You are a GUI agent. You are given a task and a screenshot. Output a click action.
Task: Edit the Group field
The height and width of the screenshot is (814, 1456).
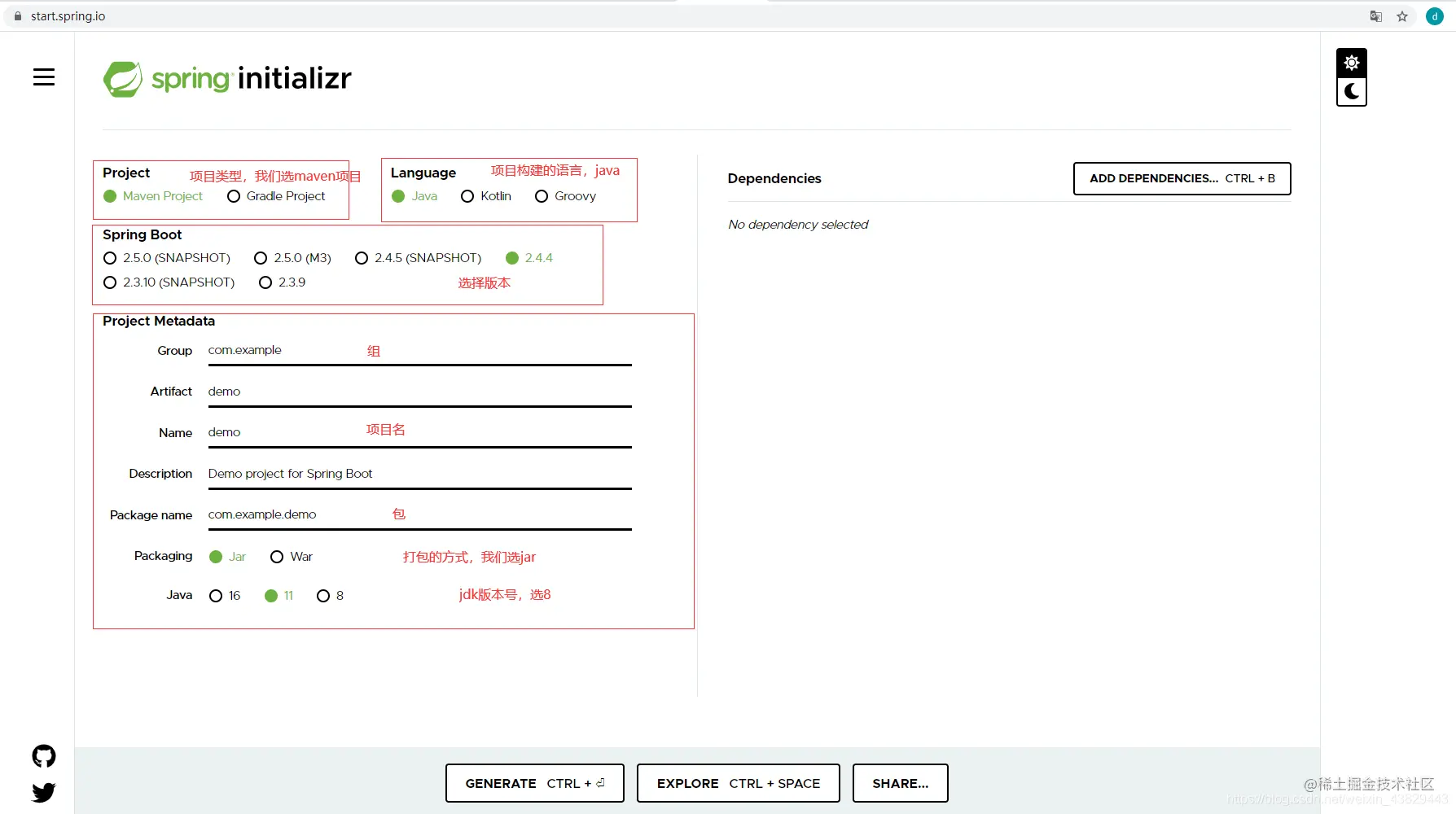point(420,351)
